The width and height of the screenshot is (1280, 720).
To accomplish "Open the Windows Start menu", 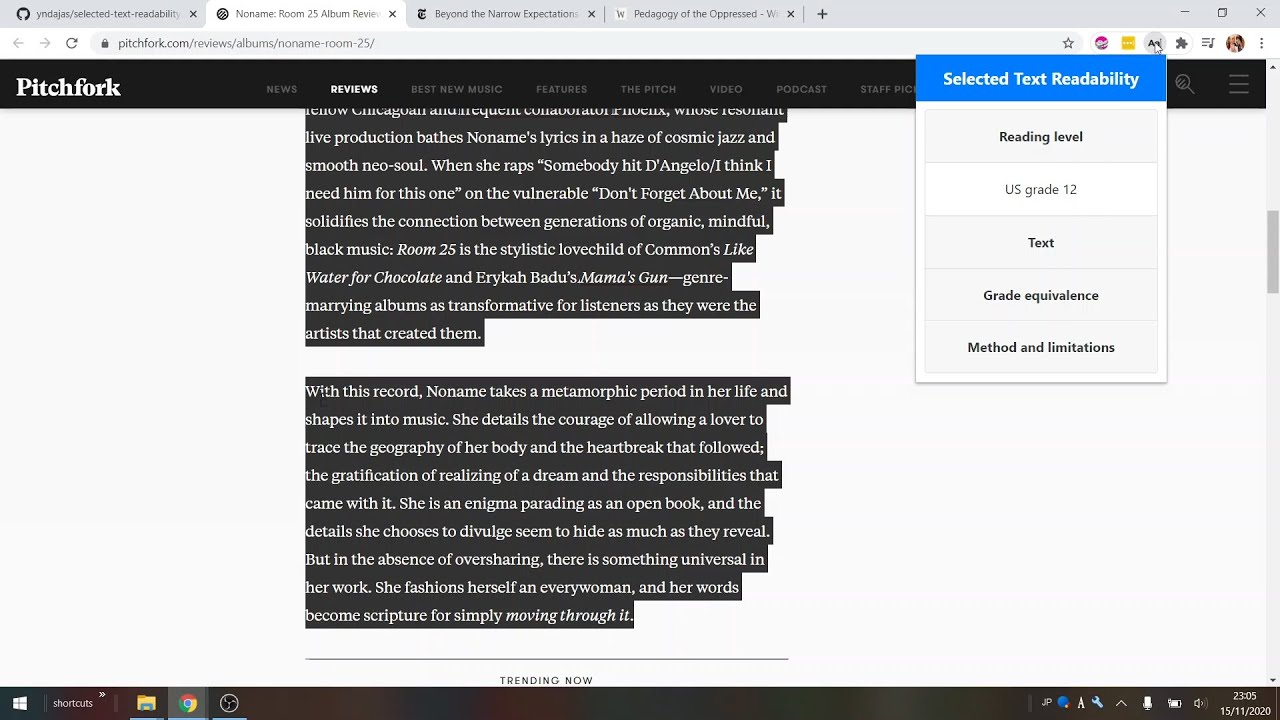I will tap(20, 703).
